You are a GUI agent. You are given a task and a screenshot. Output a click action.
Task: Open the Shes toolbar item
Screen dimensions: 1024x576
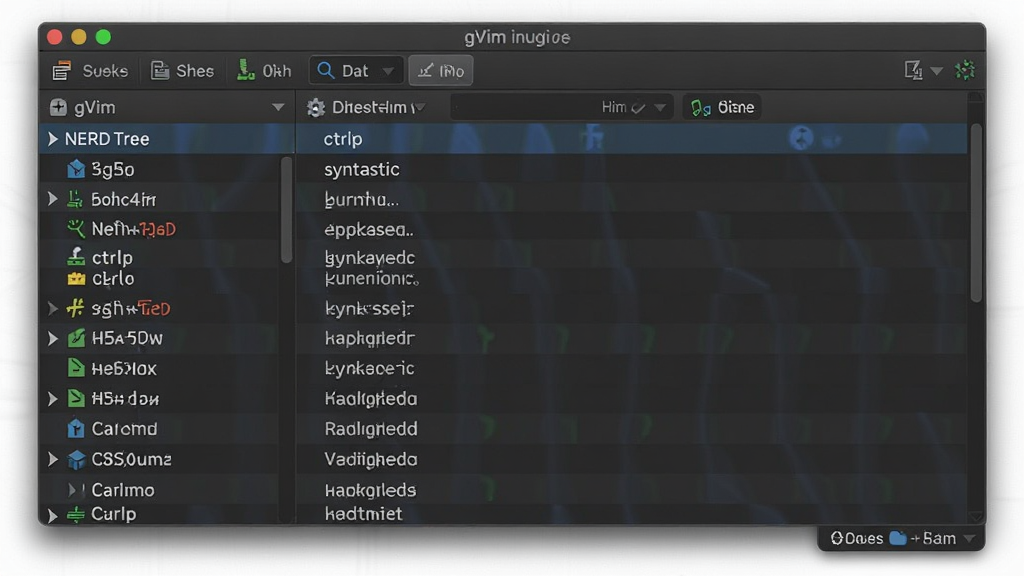(182, 71)
